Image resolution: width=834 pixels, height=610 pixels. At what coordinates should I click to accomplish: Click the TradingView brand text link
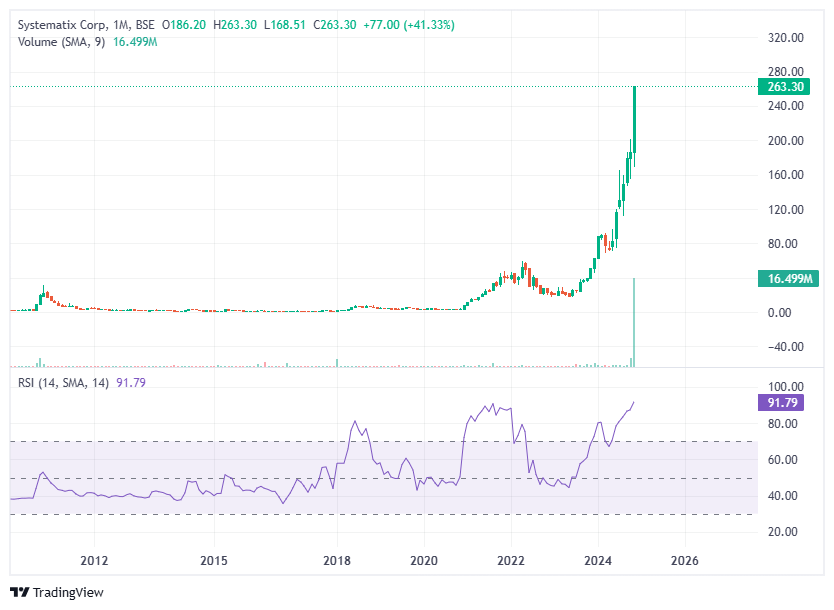[68, 592]
